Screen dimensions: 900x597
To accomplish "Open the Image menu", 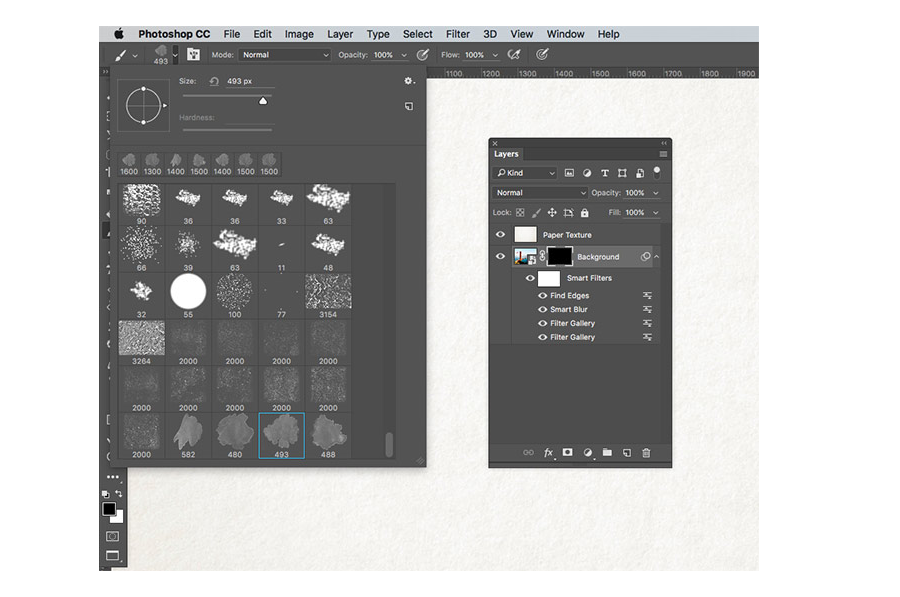I will click(x=299, y=34).
